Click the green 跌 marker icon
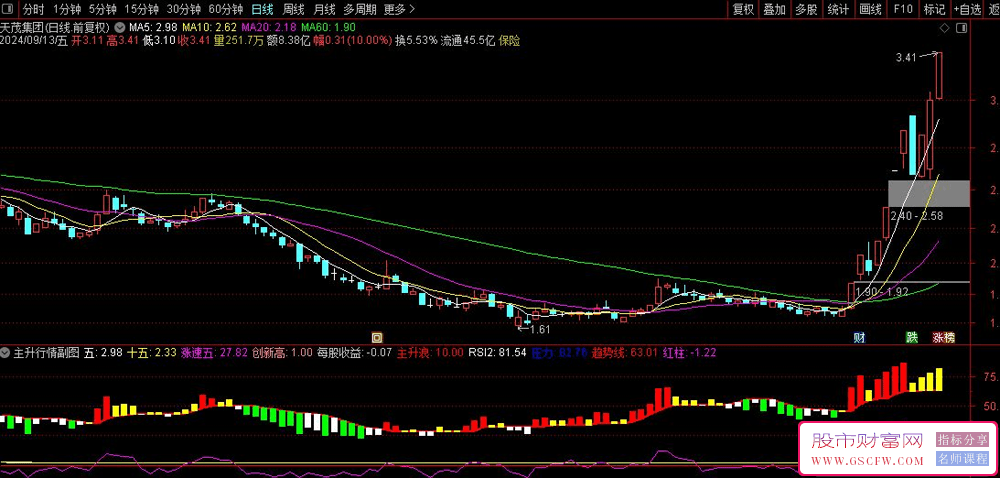Screen dimensions: 1000x478 tap(911, 337)
